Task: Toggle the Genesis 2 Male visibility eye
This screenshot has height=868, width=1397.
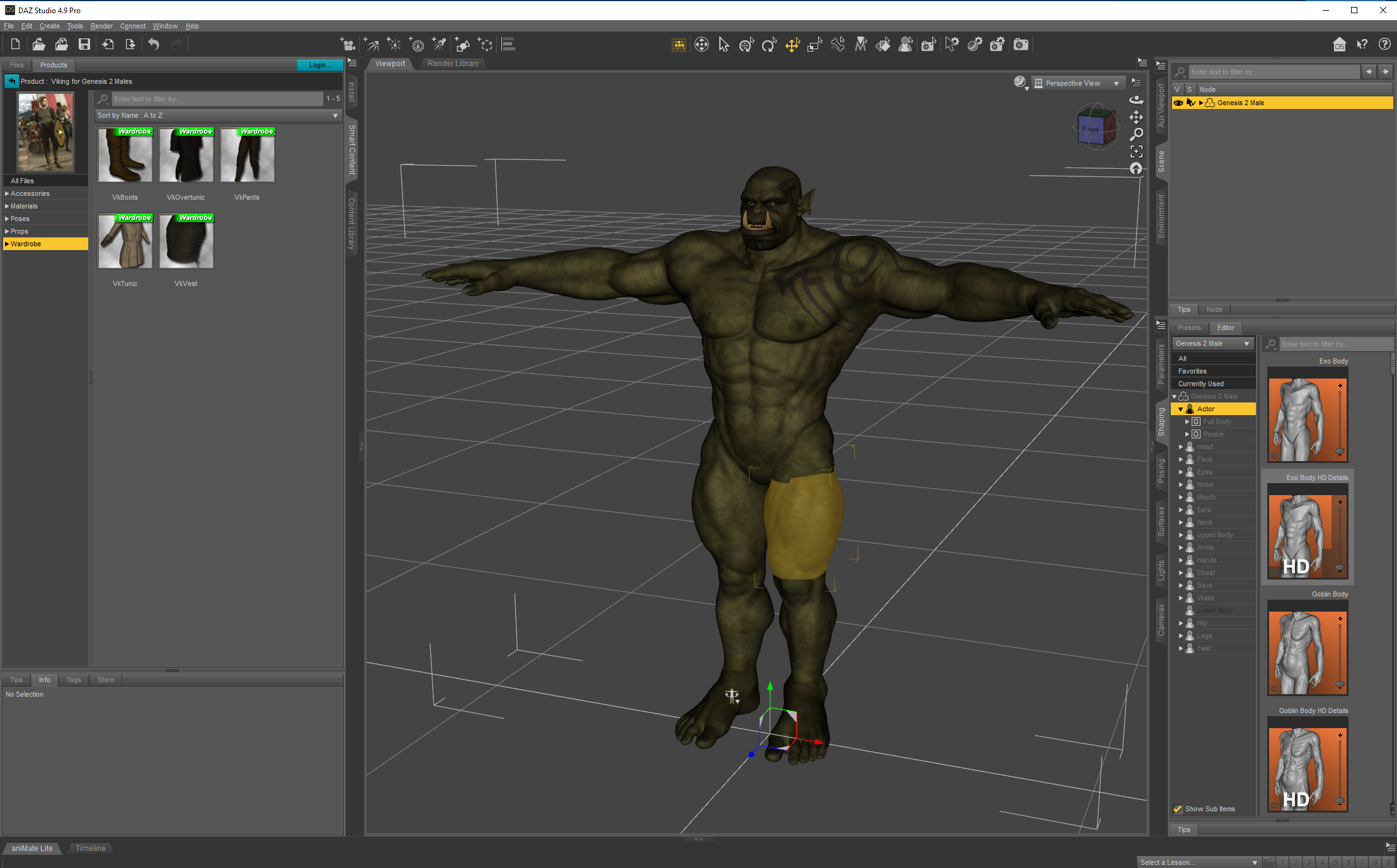Action: [x=1178, y=103]
